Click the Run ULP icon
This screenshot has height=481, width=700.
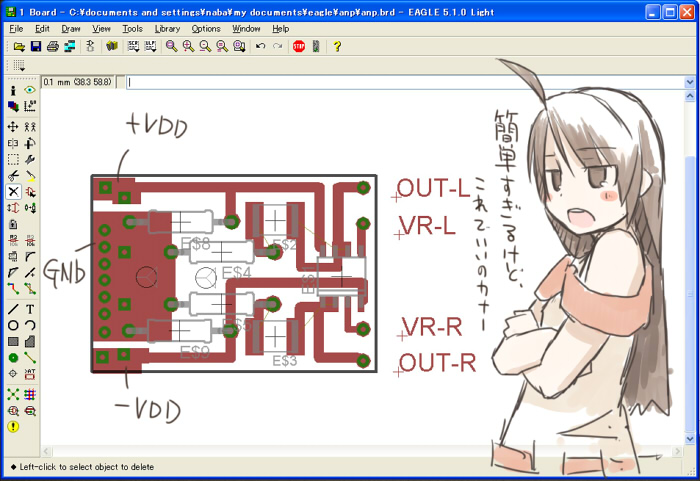click(x=150, y=46)
